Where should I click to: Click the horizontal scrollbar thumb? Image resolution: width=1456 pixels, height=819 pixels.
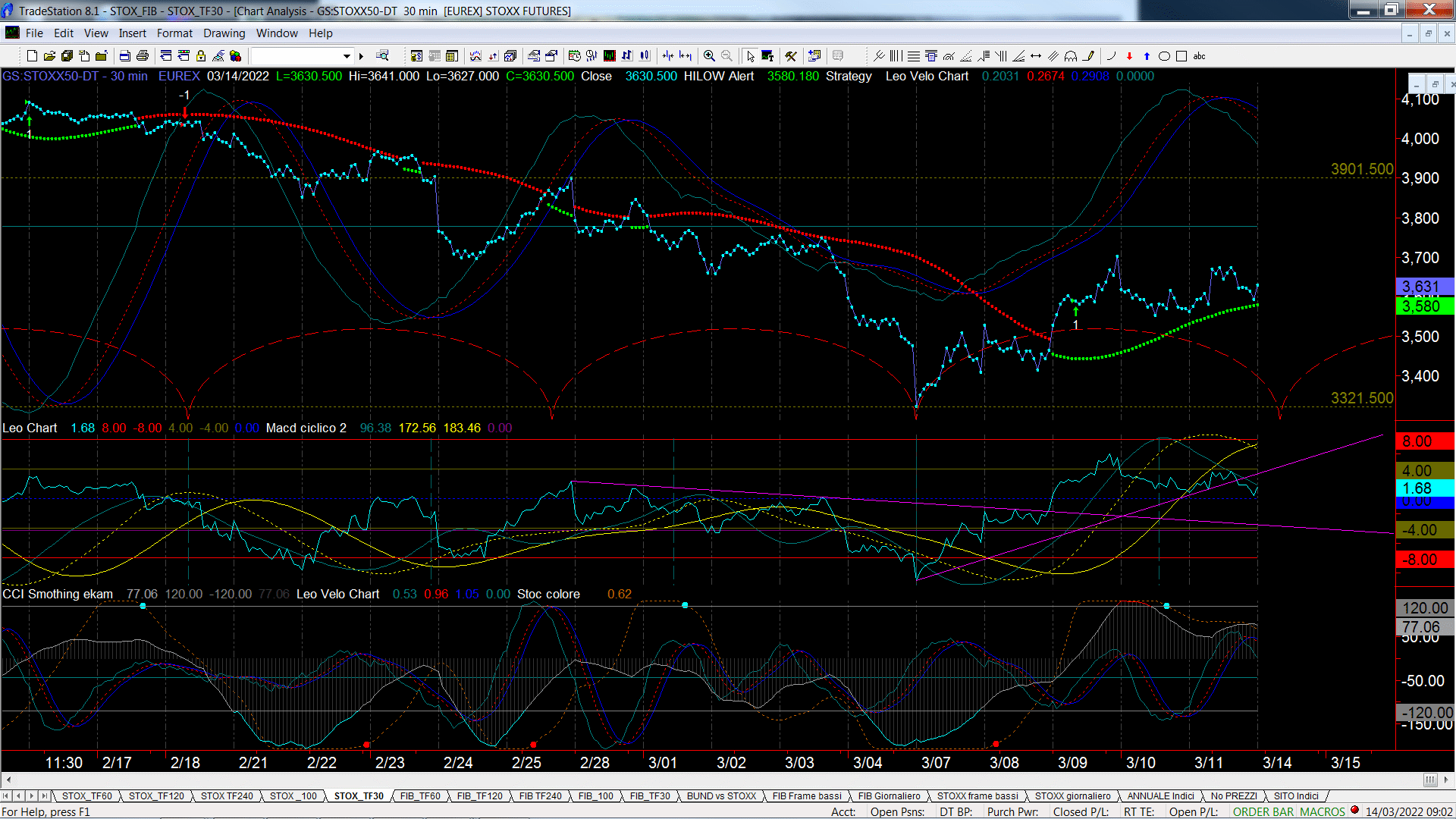(x=1429, y=780)
